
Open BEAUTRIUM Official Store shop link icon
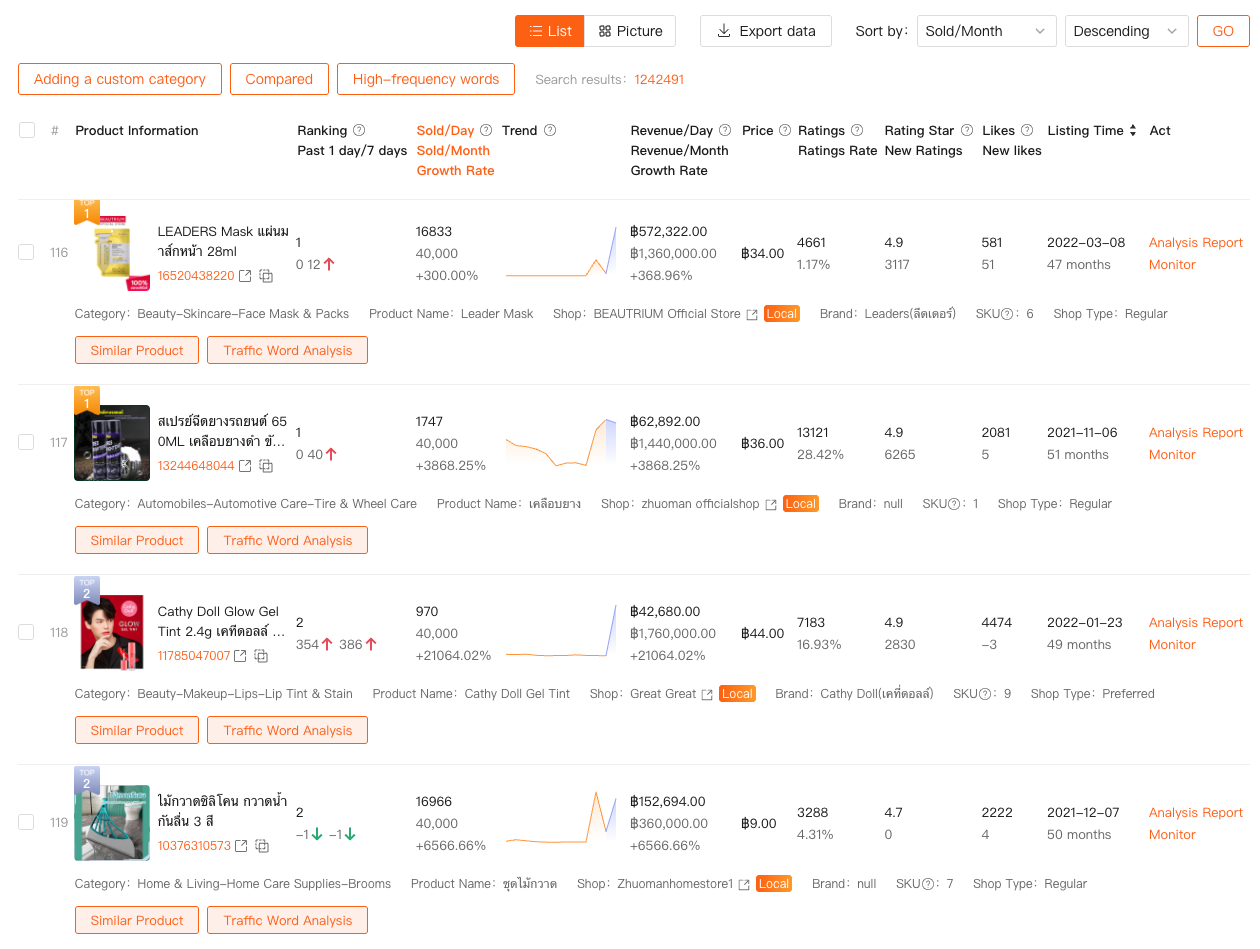click(x=751, y=314)
